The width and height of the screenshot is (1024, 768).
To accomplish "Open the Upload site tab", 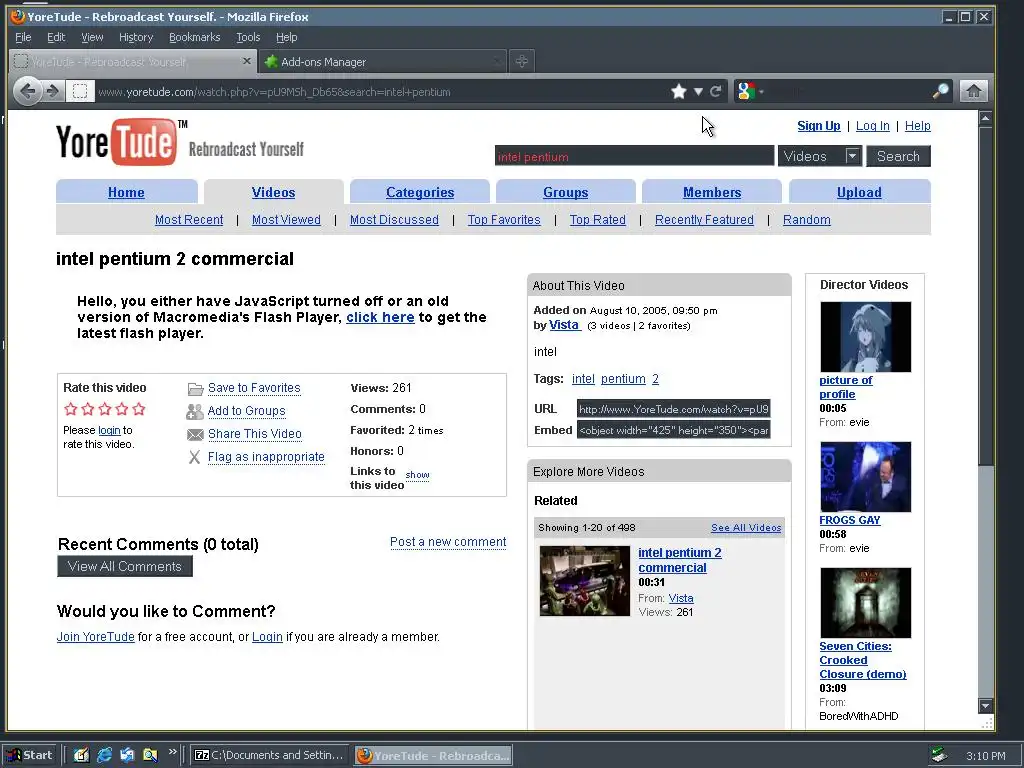I will 859,192.
